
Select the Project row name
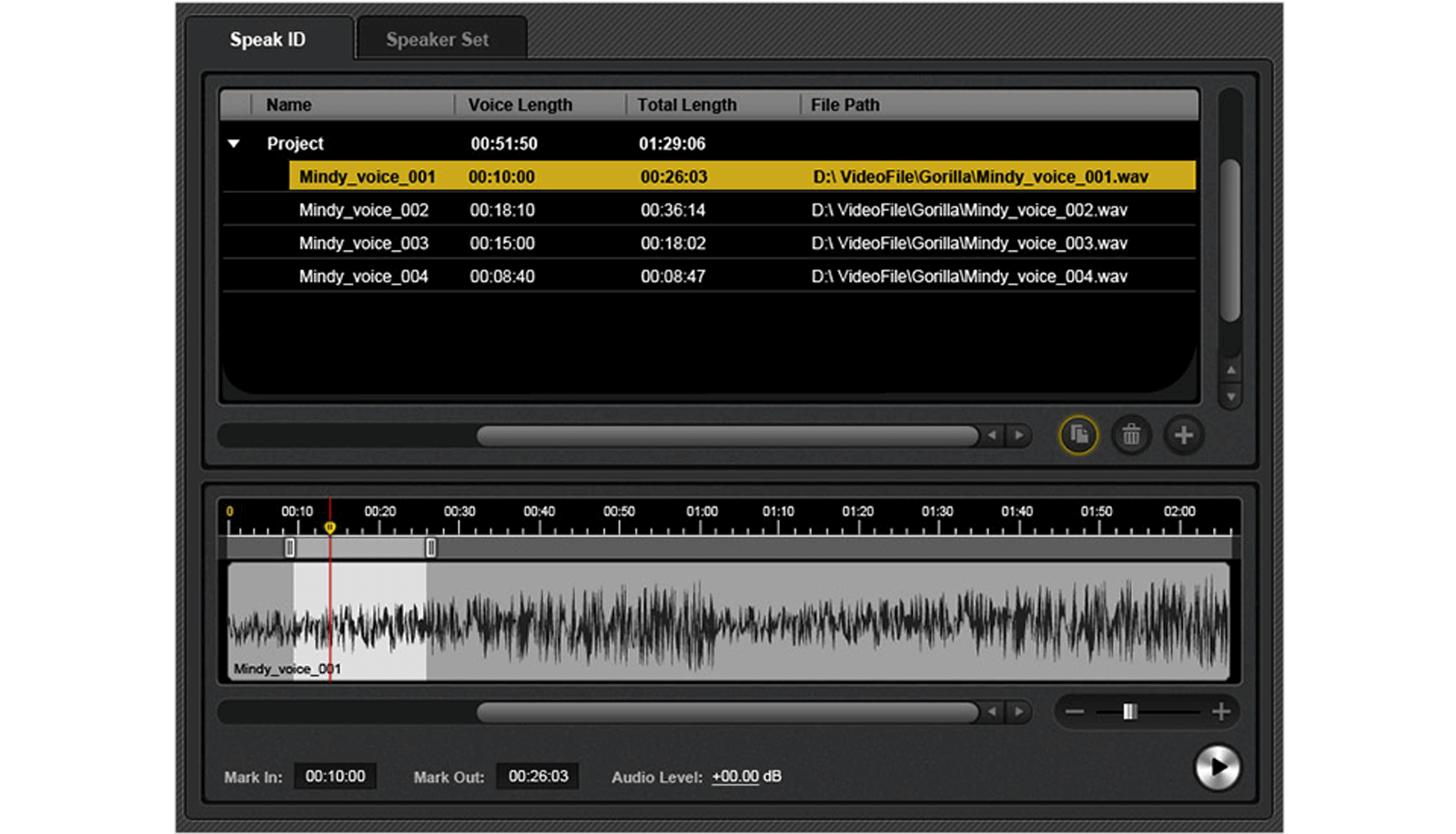tap(295, 144)
